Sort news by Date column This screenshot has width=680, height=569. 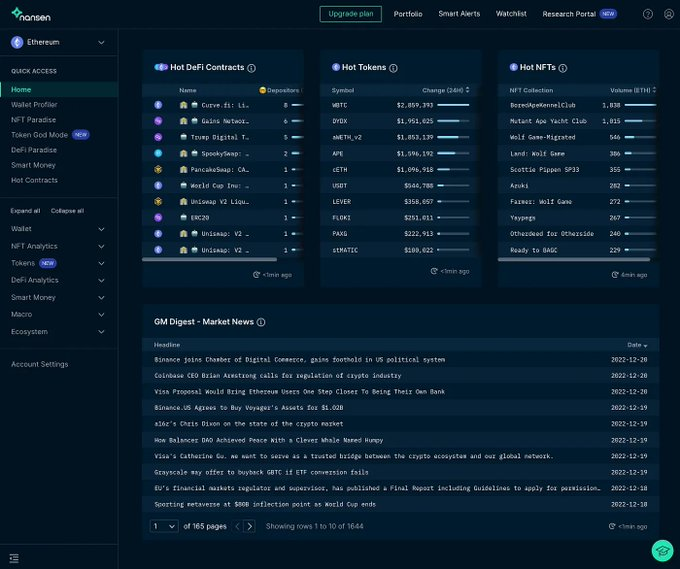coord(637,345)
